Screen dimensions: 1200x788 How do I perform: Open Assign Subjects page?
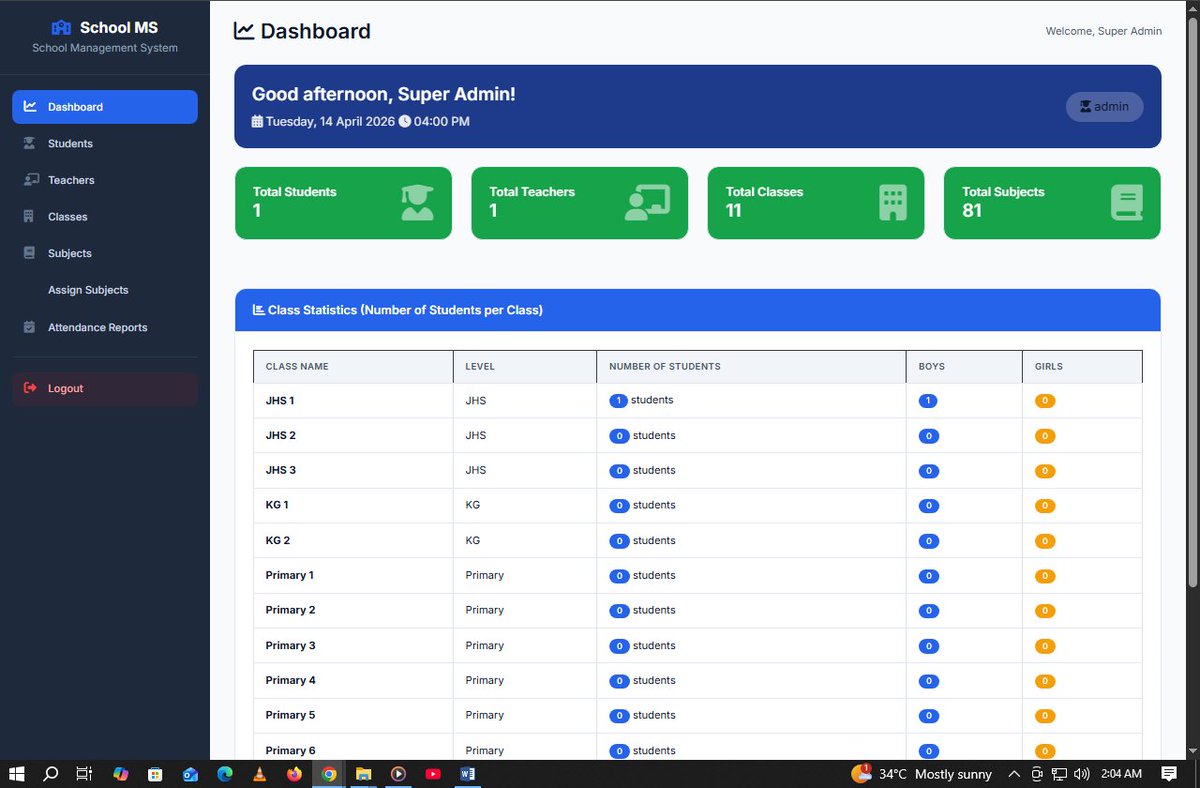tap(105, 290)
